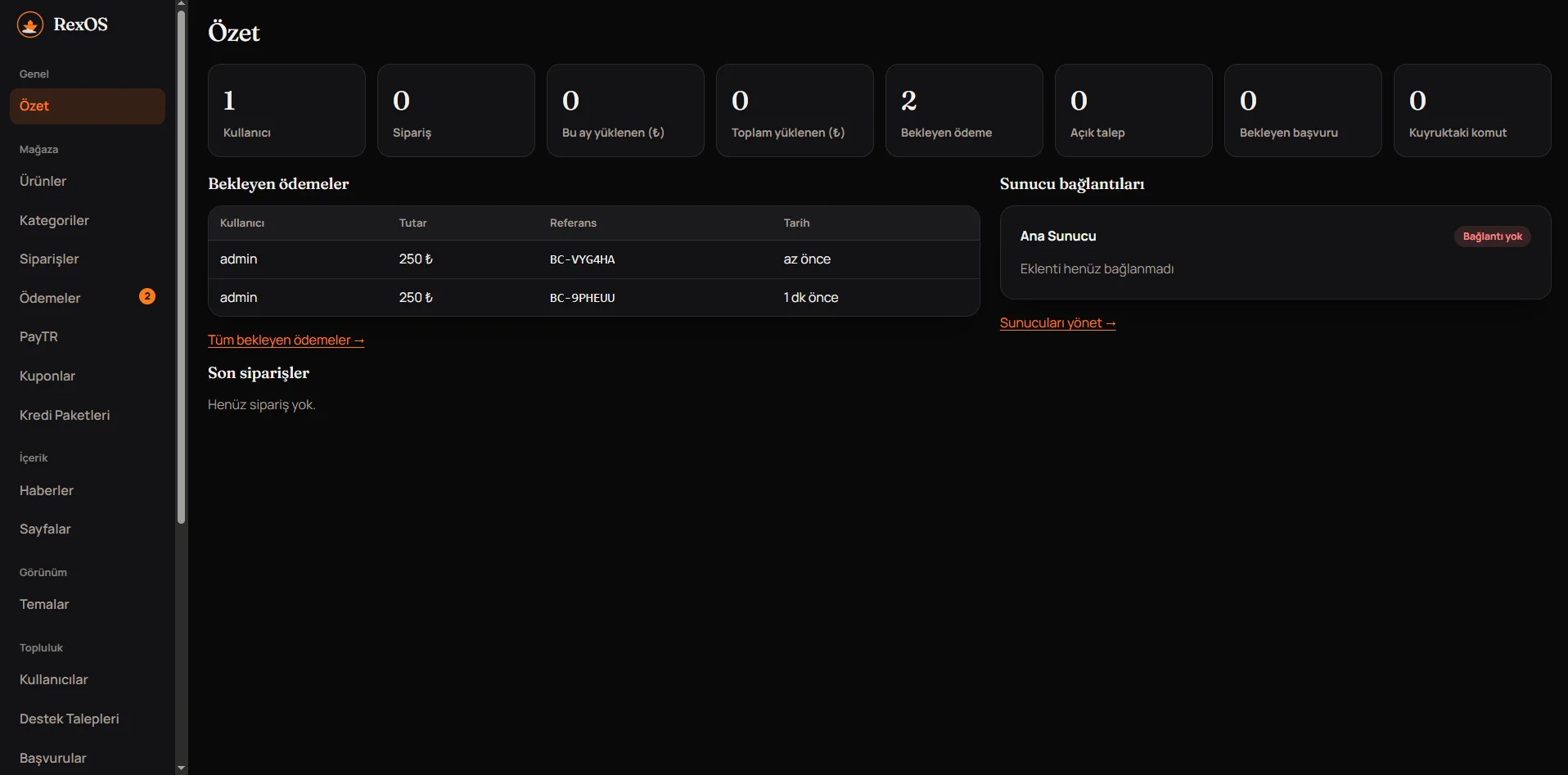
Task: Click the Sunucuları yönet link
Action: tap(1057, 322)
